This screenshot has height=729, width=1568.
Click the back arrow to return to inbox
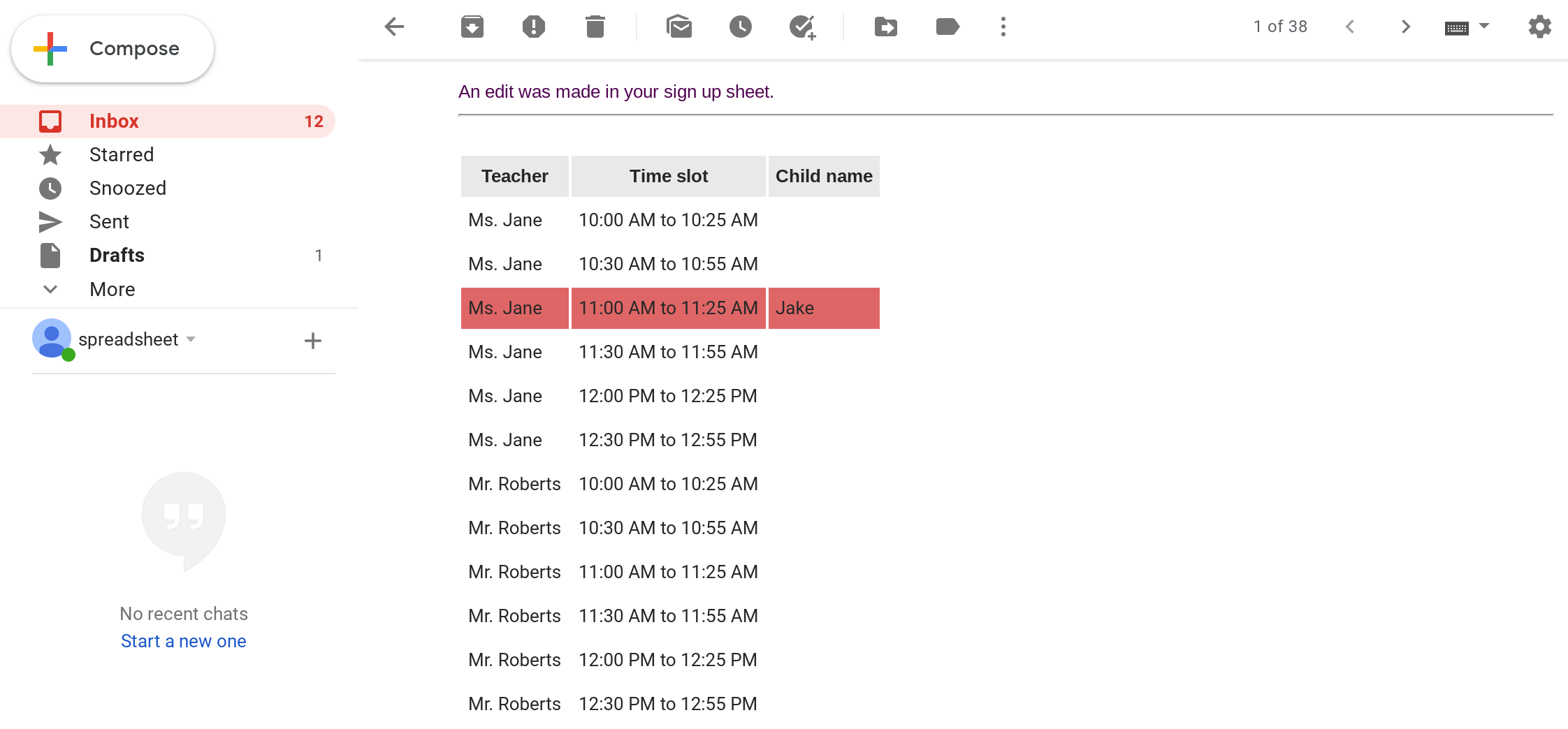click(x=395, y=27)
